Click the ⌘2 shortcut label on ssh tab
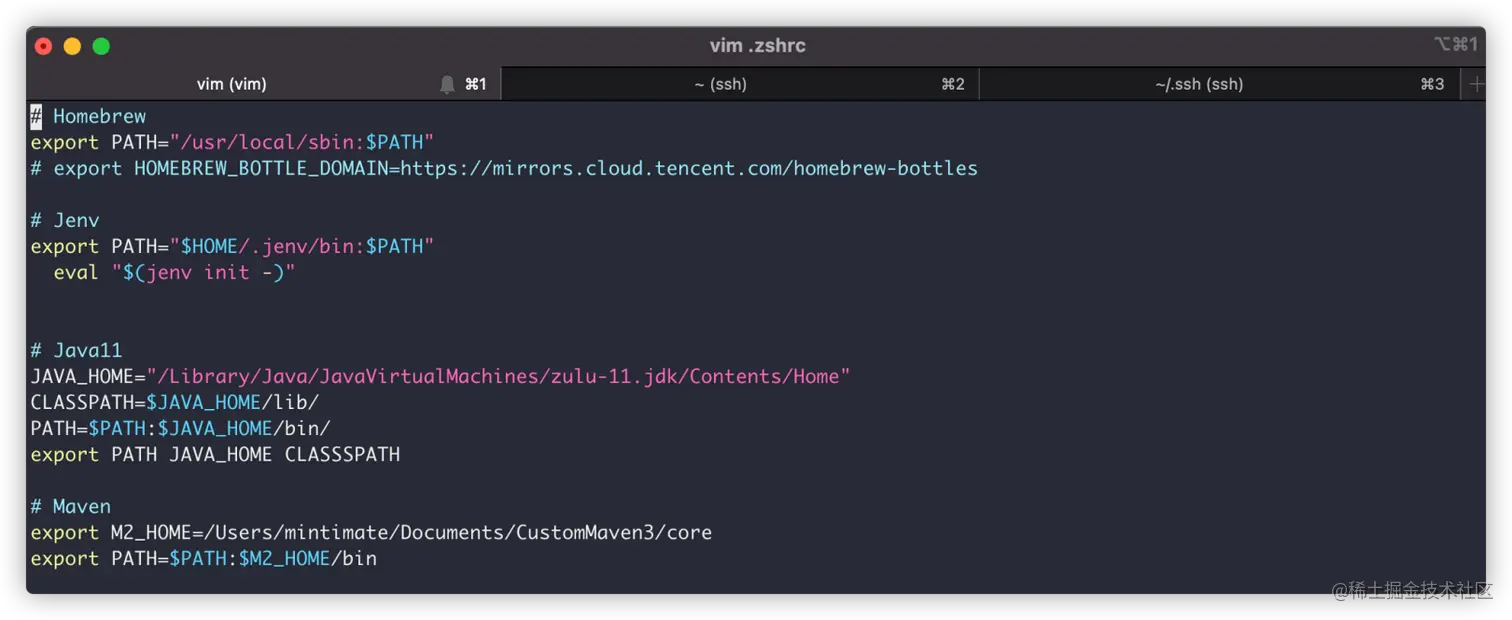 click(x=953, y=84)
